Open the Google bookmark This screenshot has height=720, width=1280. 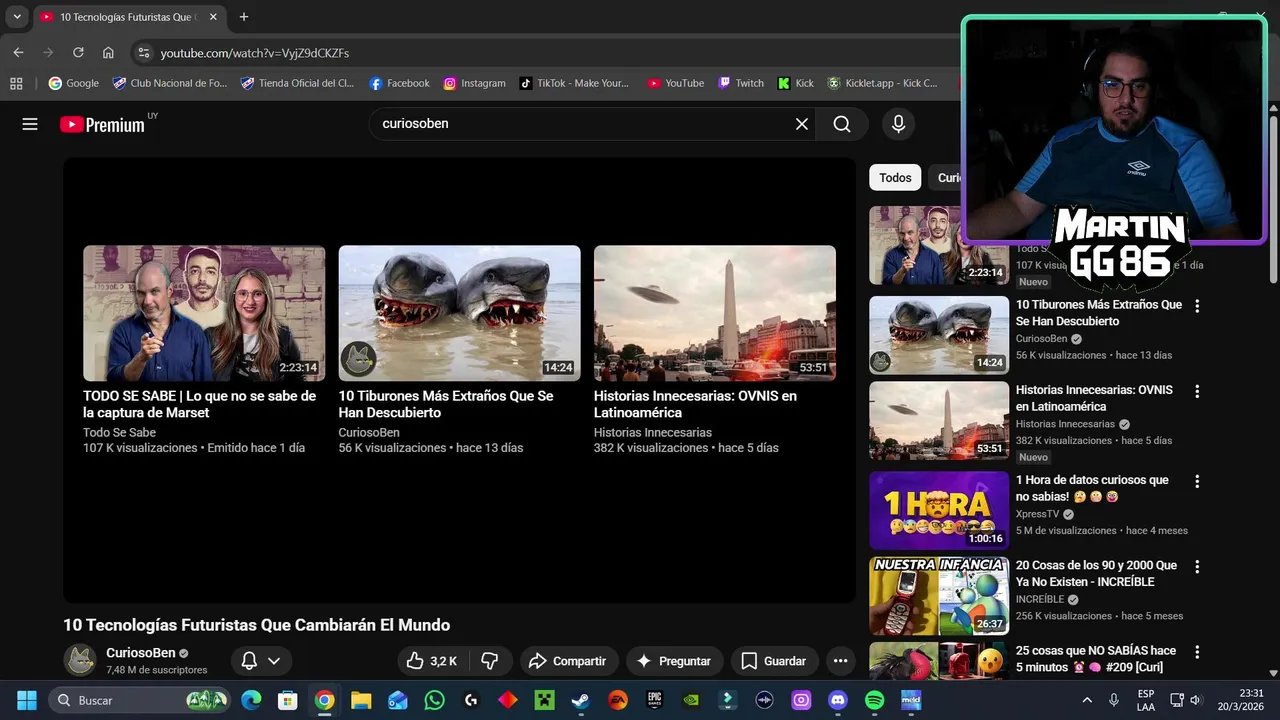point(74,83)
